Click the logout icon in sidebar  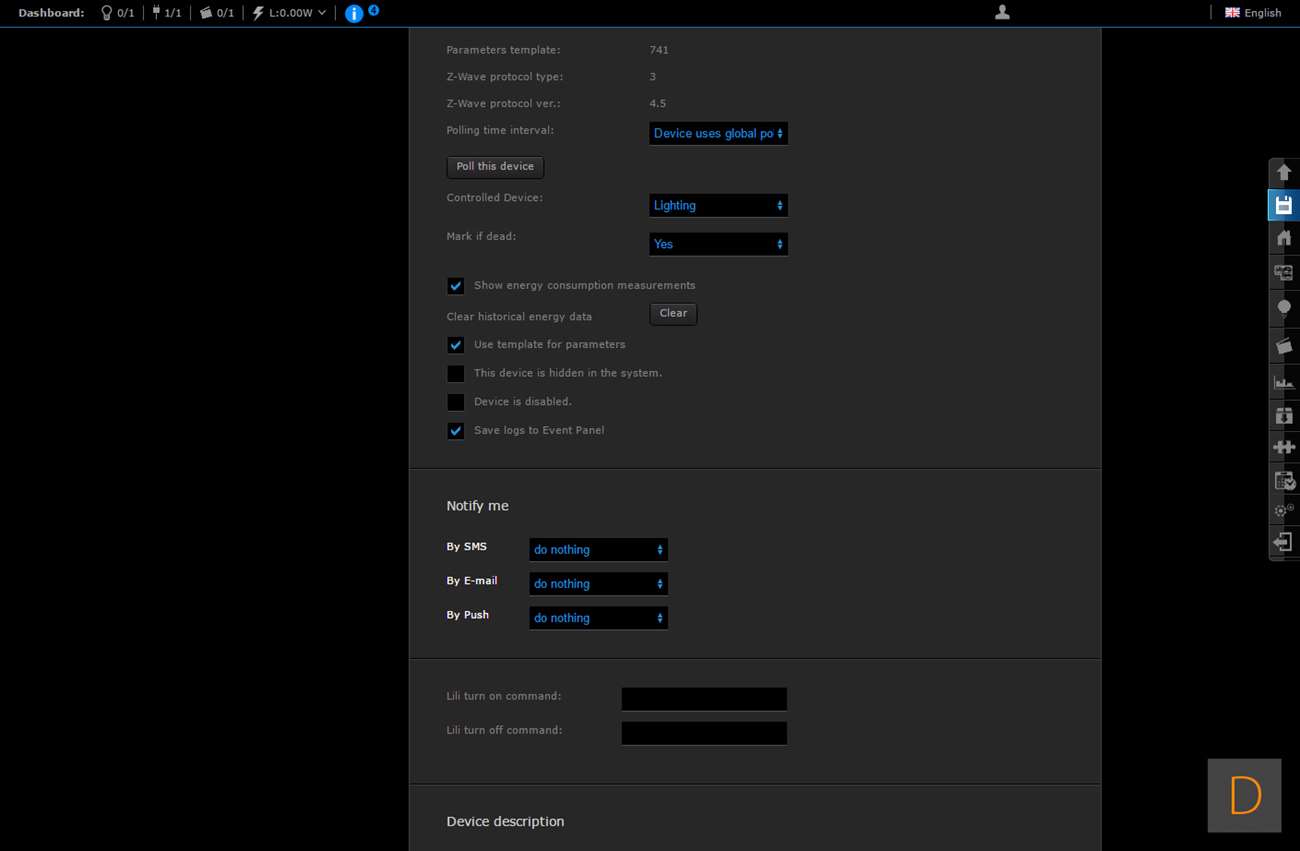(1284, 542)
